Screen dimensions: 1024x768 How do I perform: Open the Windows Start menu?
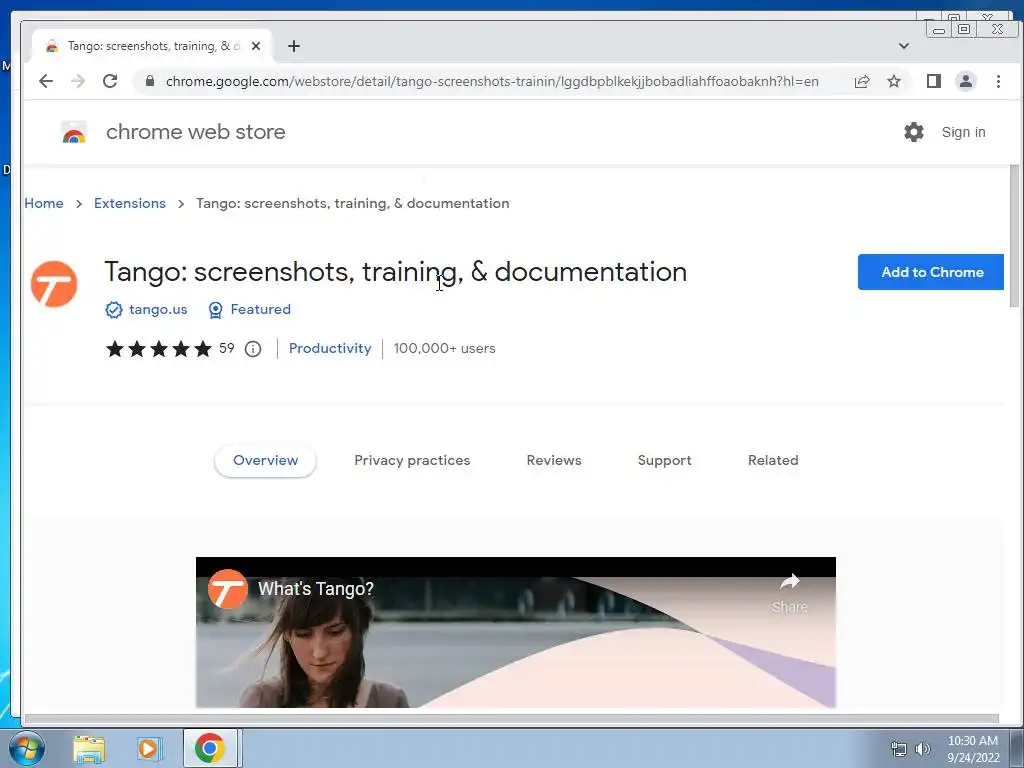[26, 748]
